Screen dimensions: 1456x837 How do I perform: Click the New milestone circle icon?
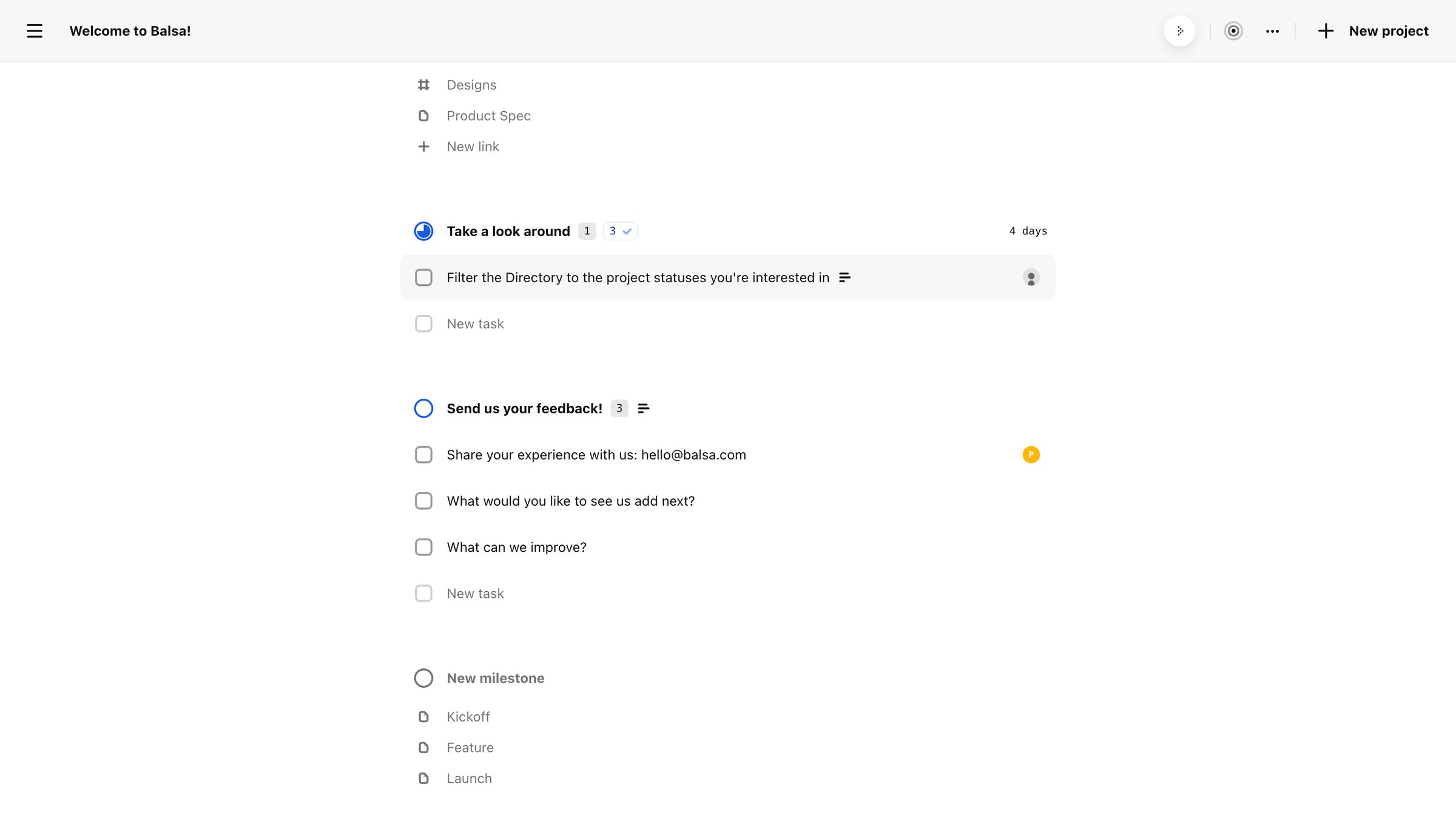click(423, 678)
